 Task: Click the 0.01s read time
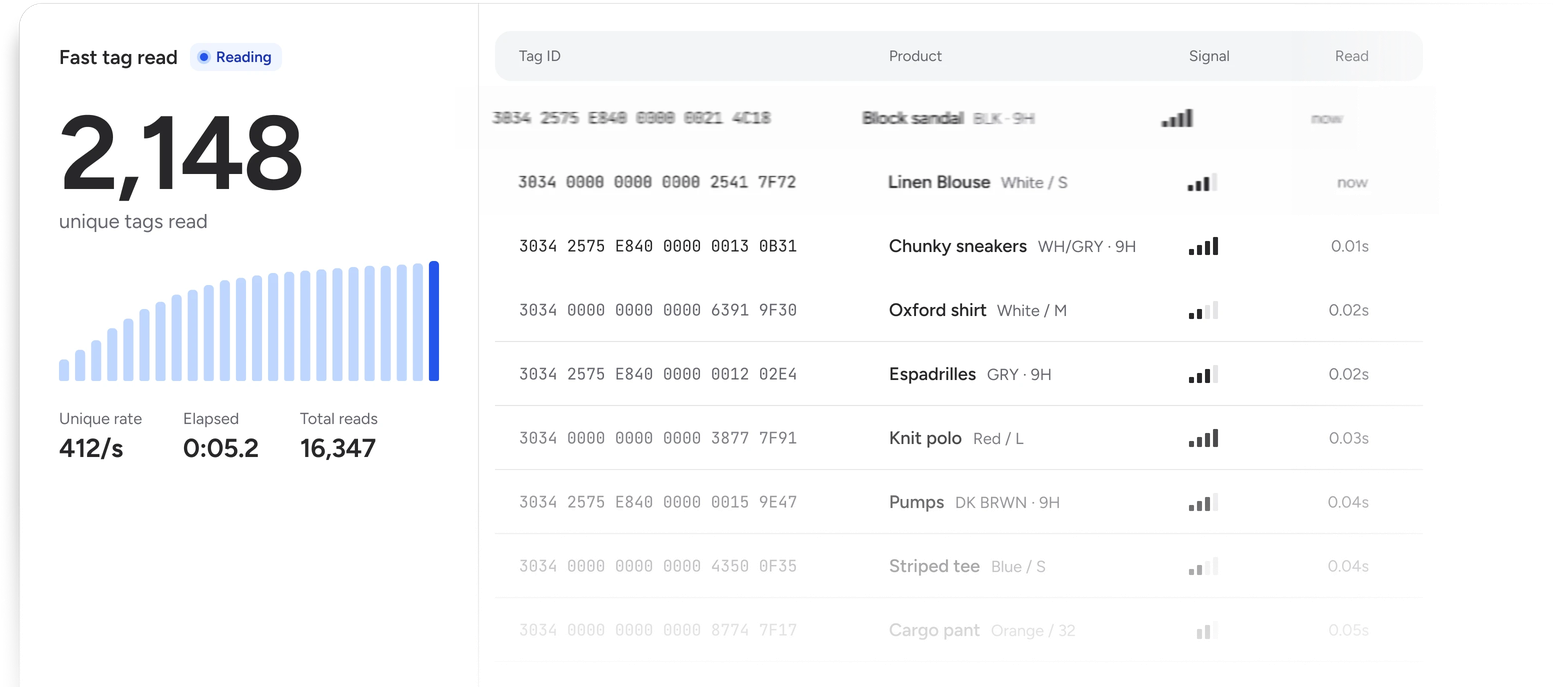pos(1349,246)
